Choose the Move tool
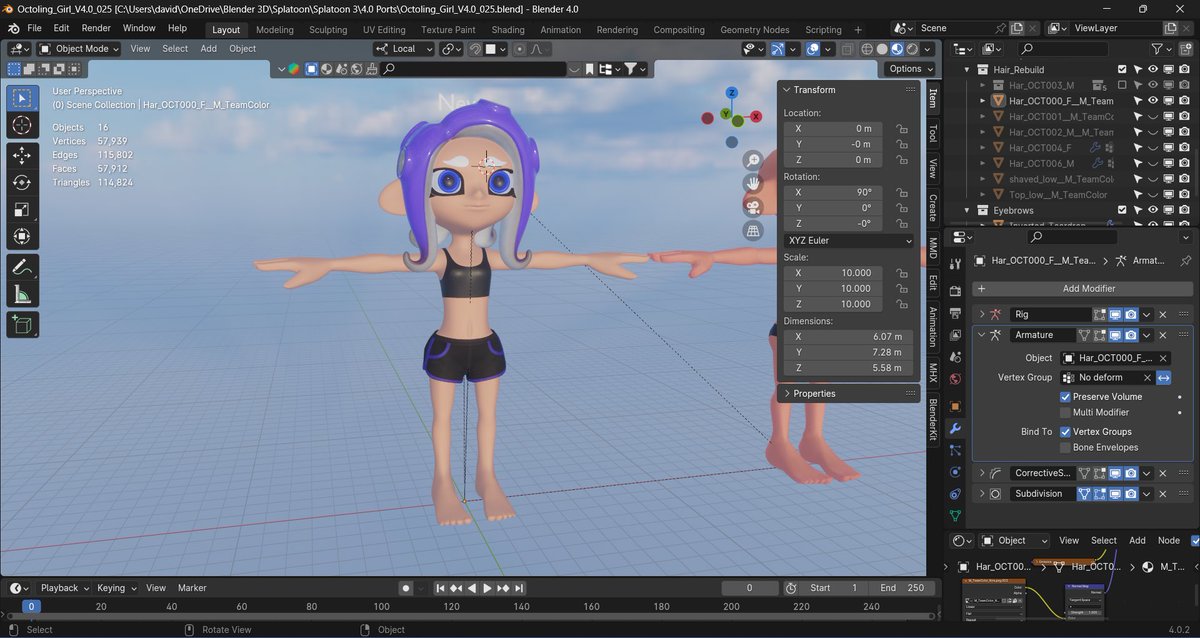This screenshot has height=638, width=1200. click(x=23, y=155)
